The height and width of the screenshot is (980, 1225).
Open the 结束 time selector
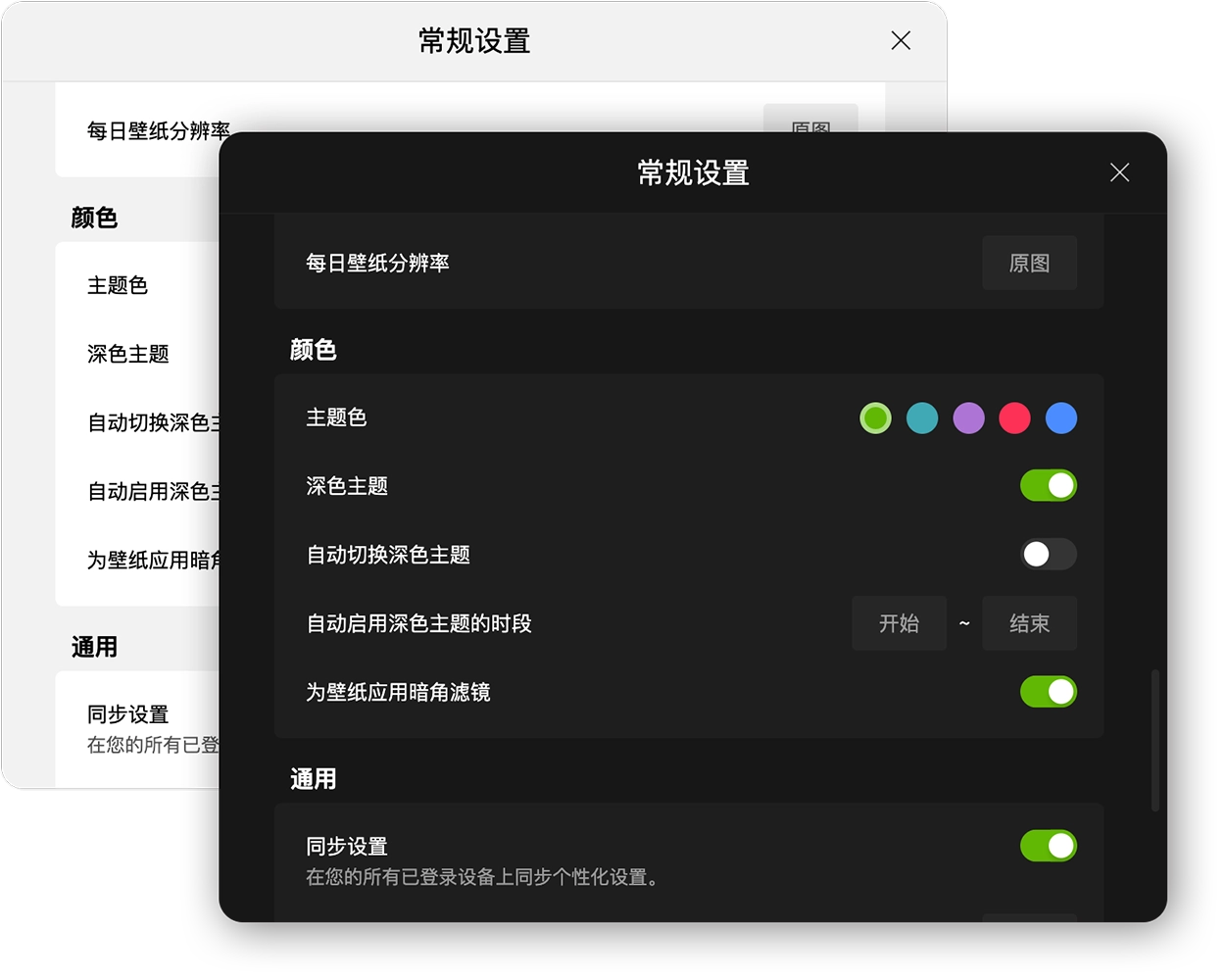coord(1029,623)
